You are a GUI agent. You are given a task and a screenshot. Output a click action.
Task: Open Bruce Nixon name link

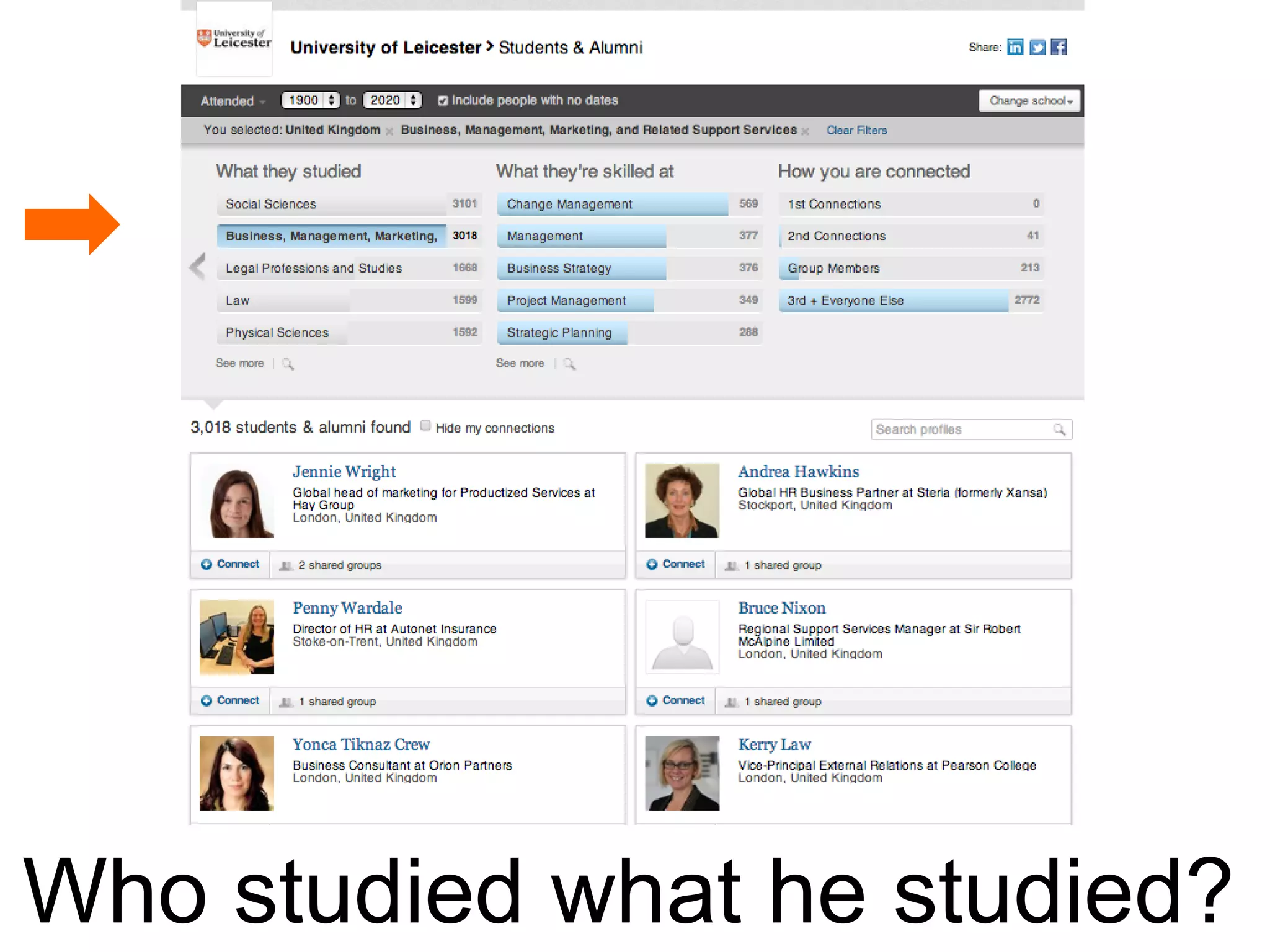(x=781, y=608)
